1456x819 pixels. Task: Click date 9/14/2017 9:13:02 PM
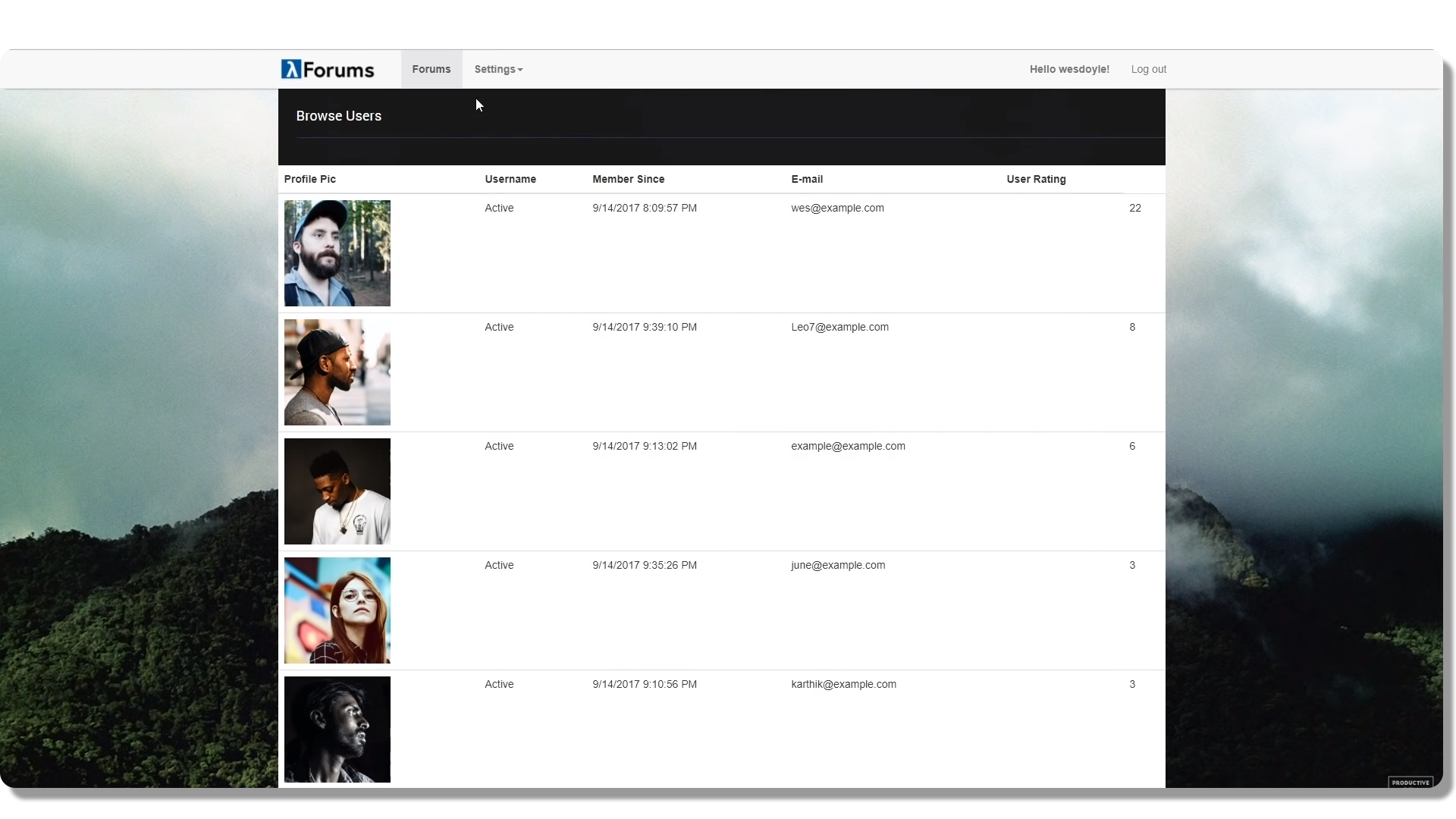pyautogui.click(x=645, y=446)
